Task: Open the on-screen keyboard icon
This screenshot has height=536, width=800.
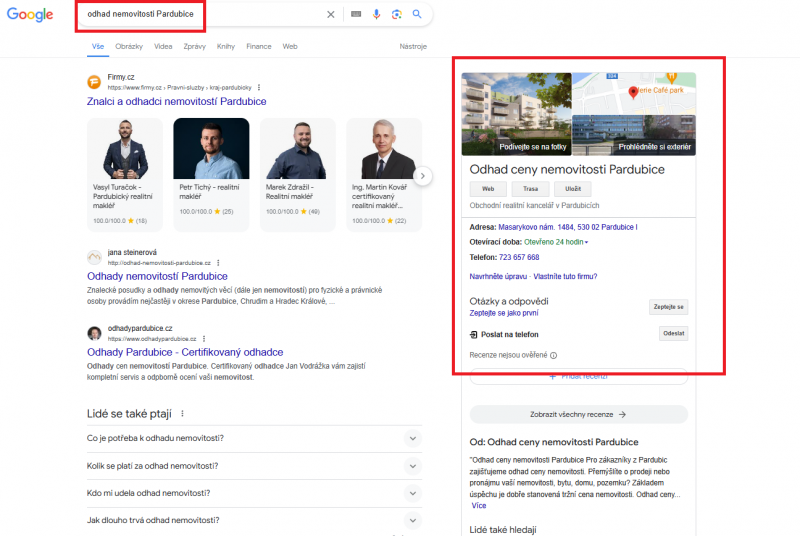Action: coord(356,14)
